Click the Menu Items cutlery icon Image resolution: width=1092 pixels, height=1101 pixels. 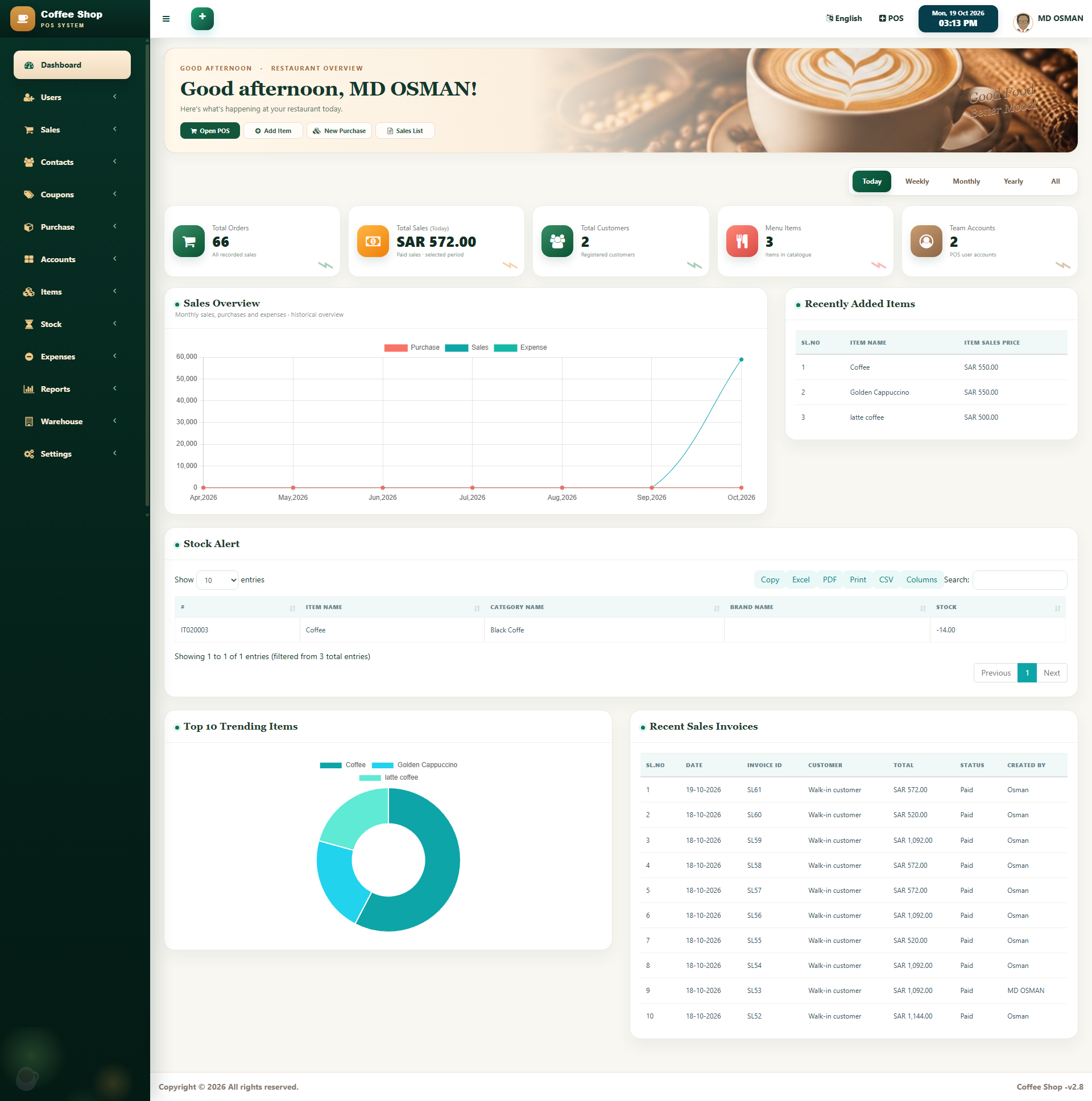pos(742,242)
